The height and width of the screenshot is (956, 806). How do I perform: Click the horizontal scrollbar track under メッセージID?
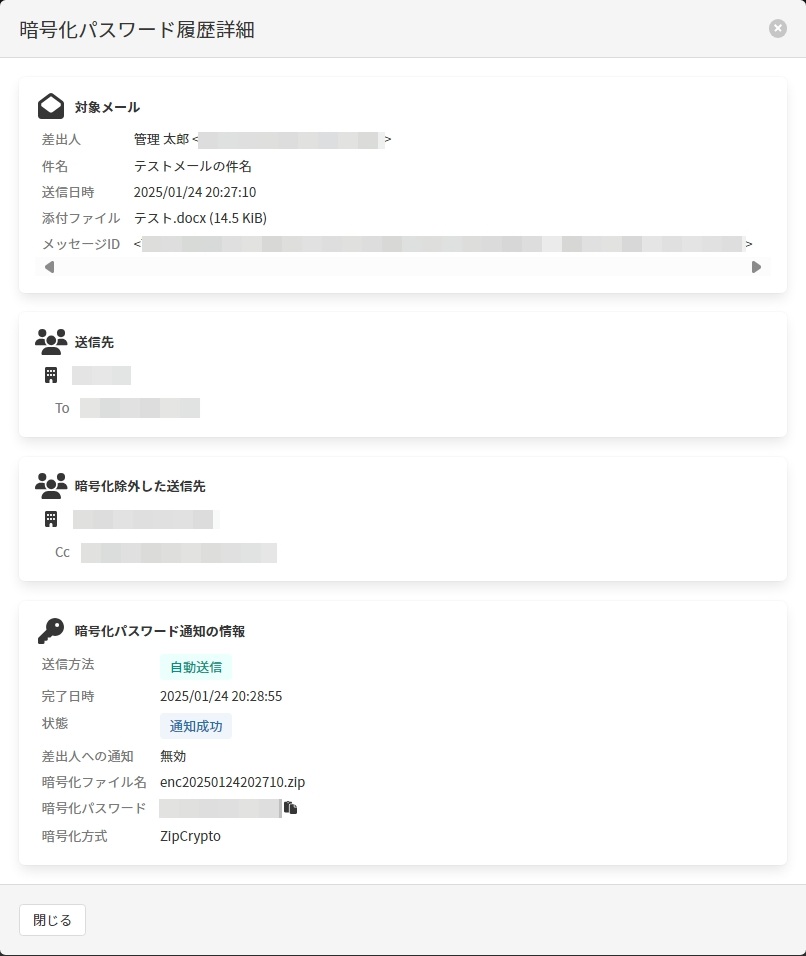402,267
